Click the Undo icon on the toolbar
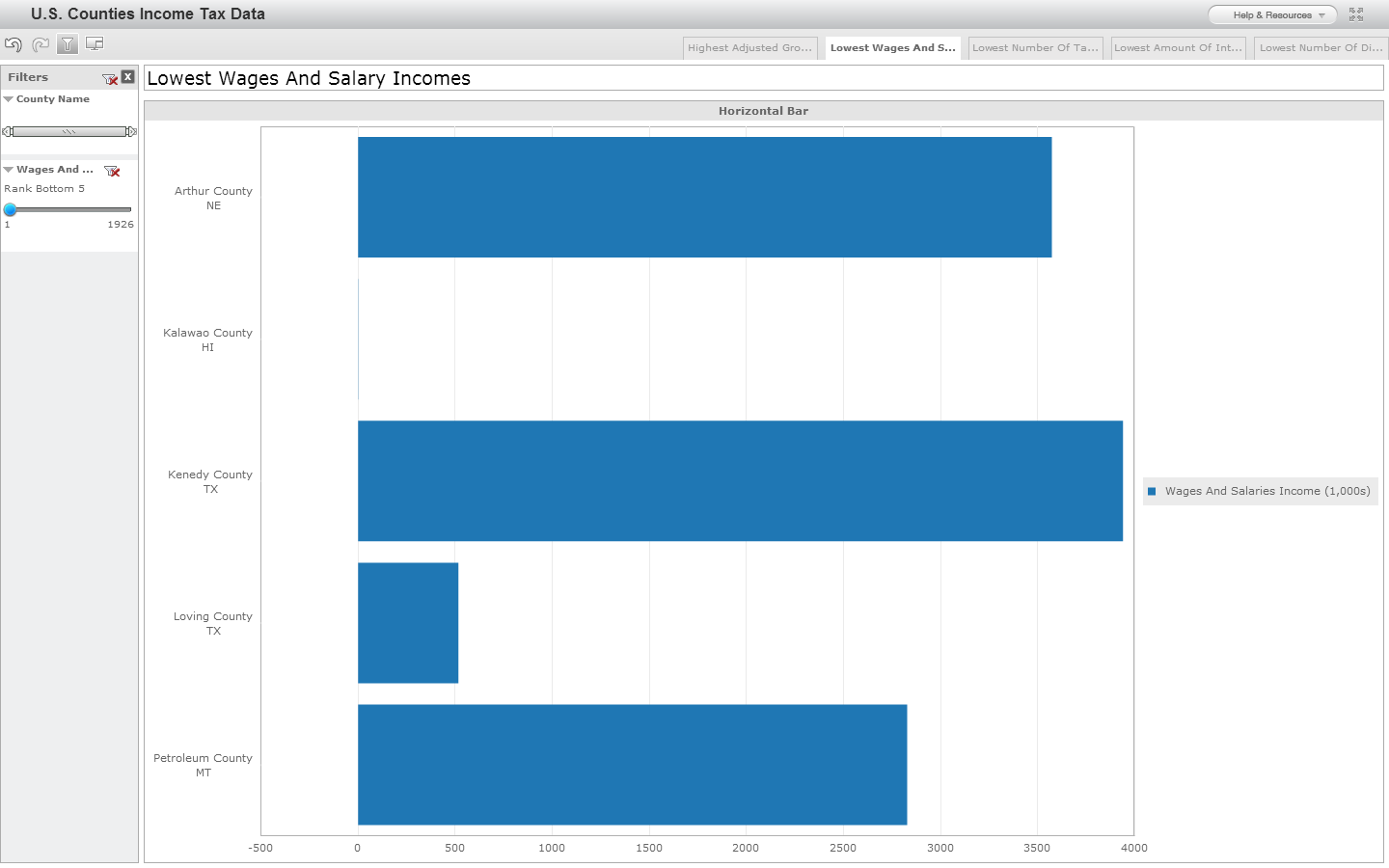This screenshot has width=1389, height=868. tap(14, 43)
